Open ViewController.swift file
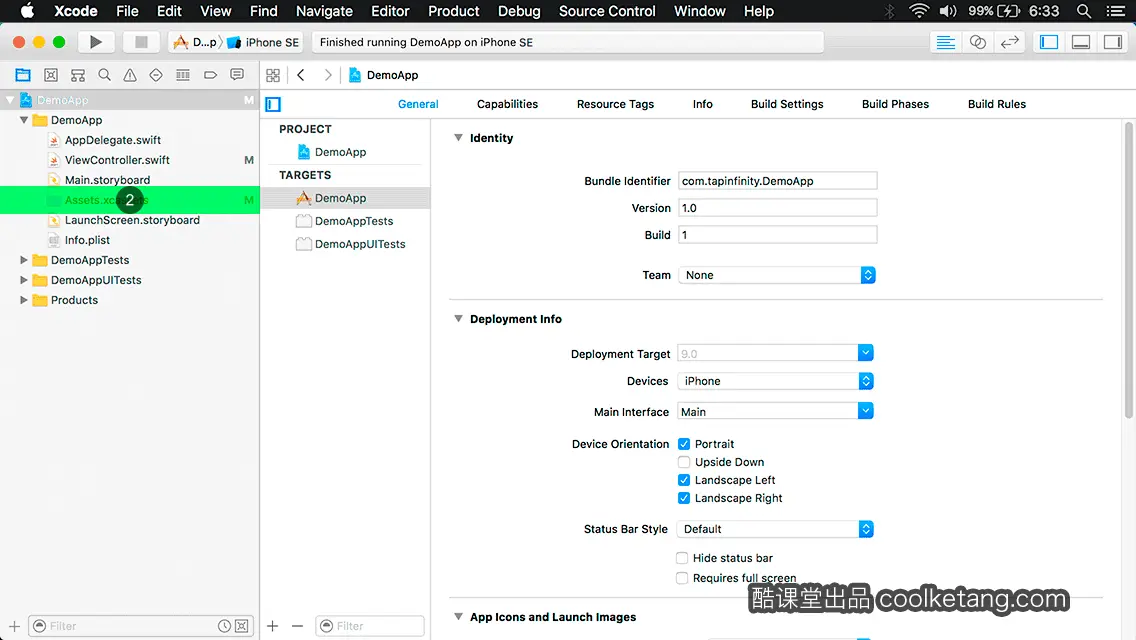The image size is (1136, 640). click(x=117, y=160)
